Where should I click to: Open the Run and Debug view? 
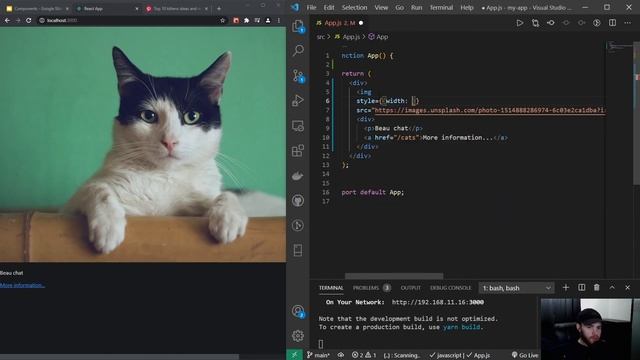[x=298, y=100]
